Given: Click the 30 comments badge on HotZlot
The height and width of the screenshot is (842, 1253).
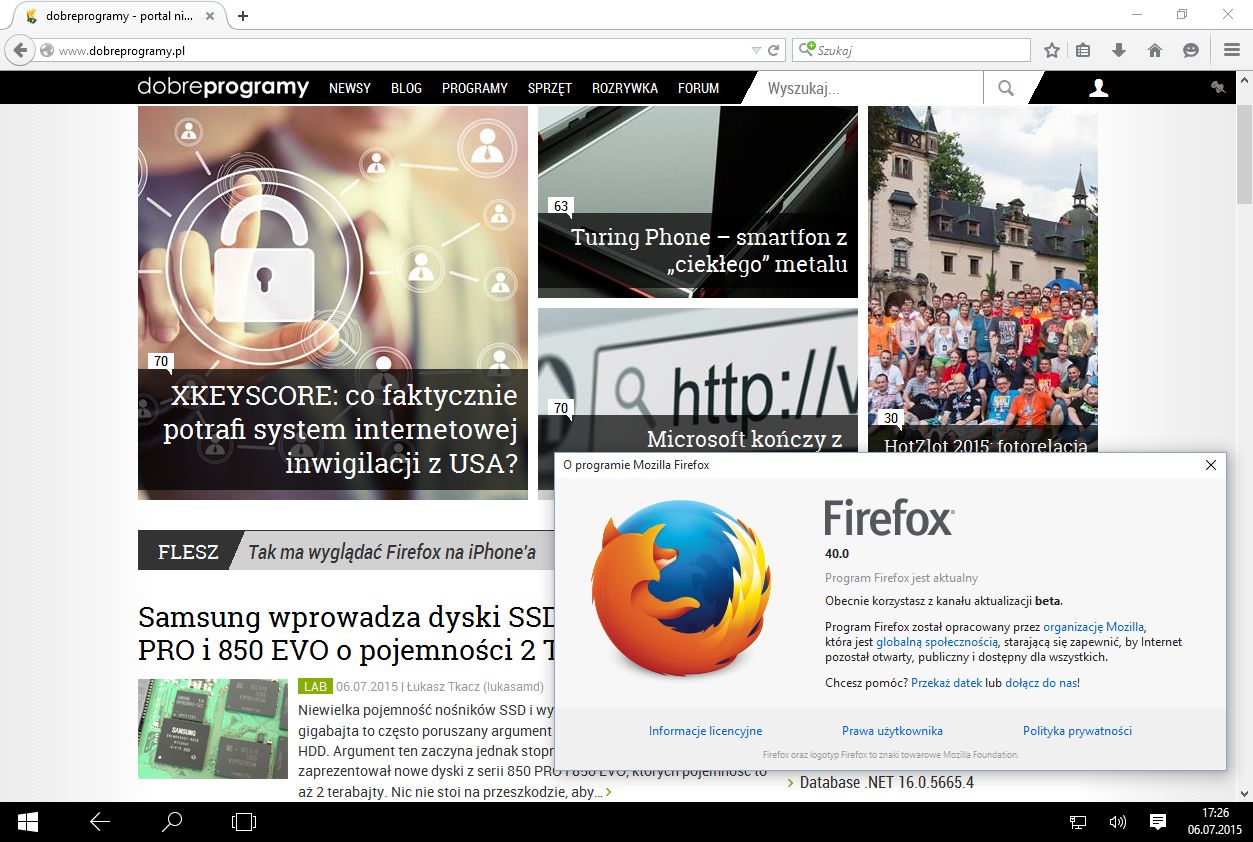Looking at the screenshot, I should [x=890, y=418].
